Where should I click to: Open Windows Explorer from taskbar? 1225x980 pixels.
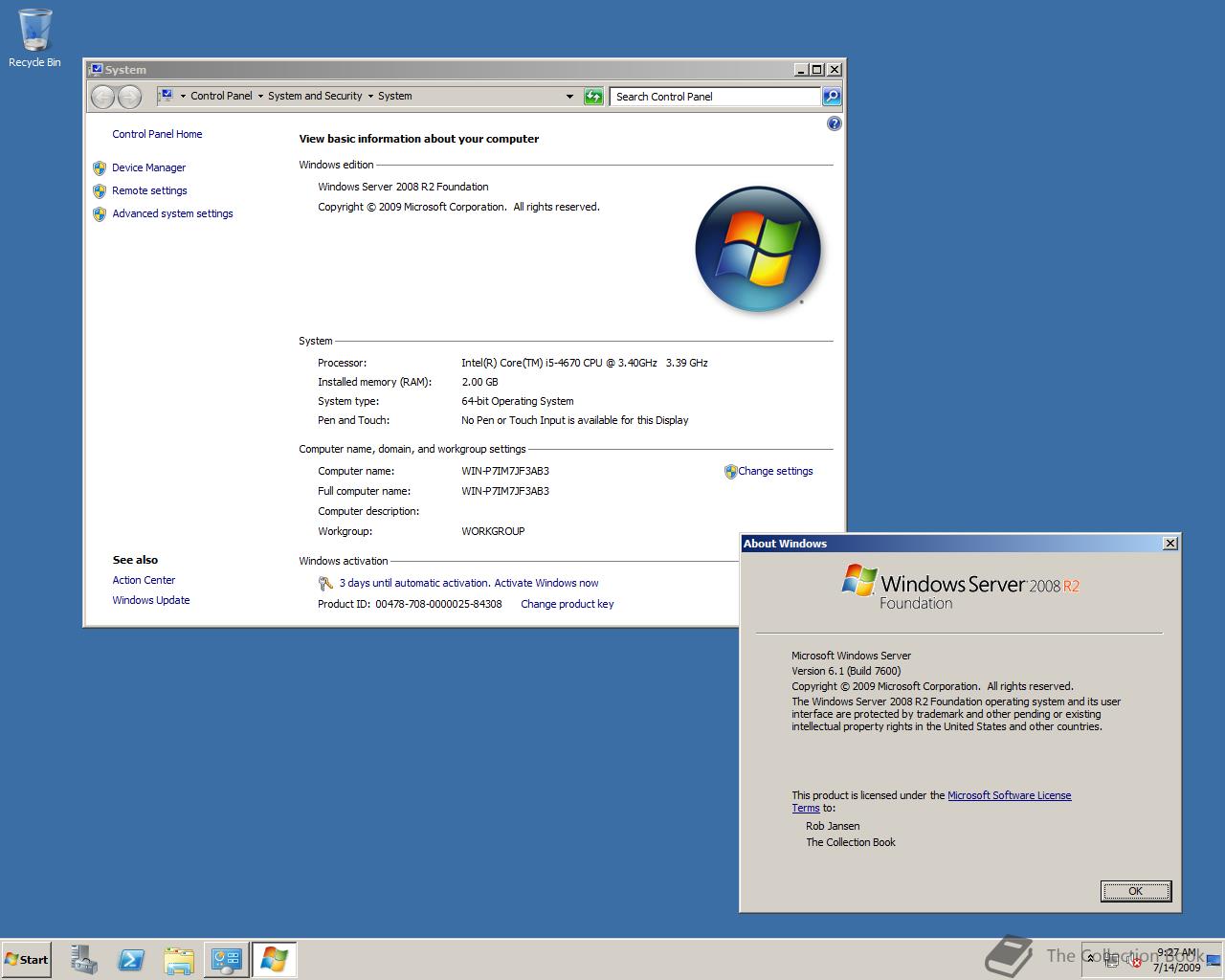pos(179,960)
